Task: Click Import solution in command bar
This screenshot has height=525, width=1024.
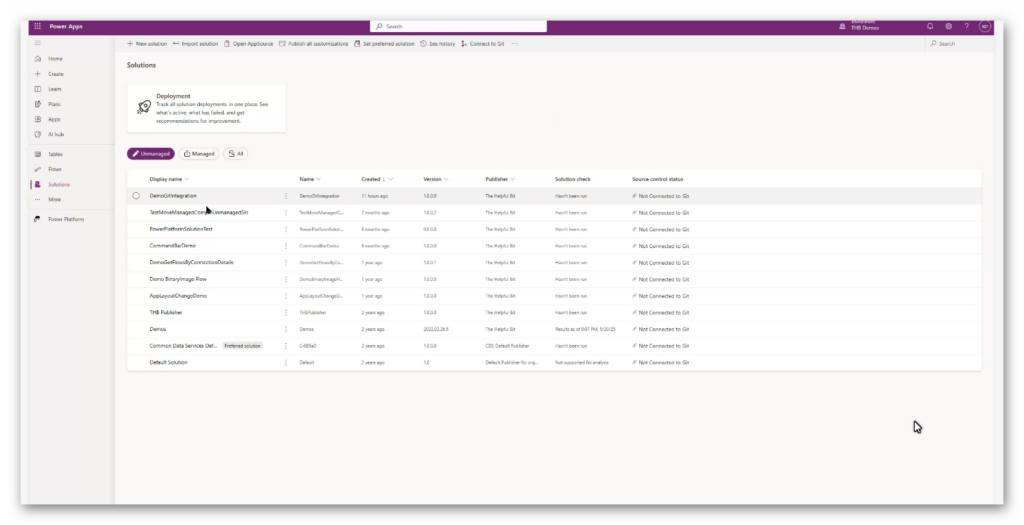Action: [x=195, y=44]
